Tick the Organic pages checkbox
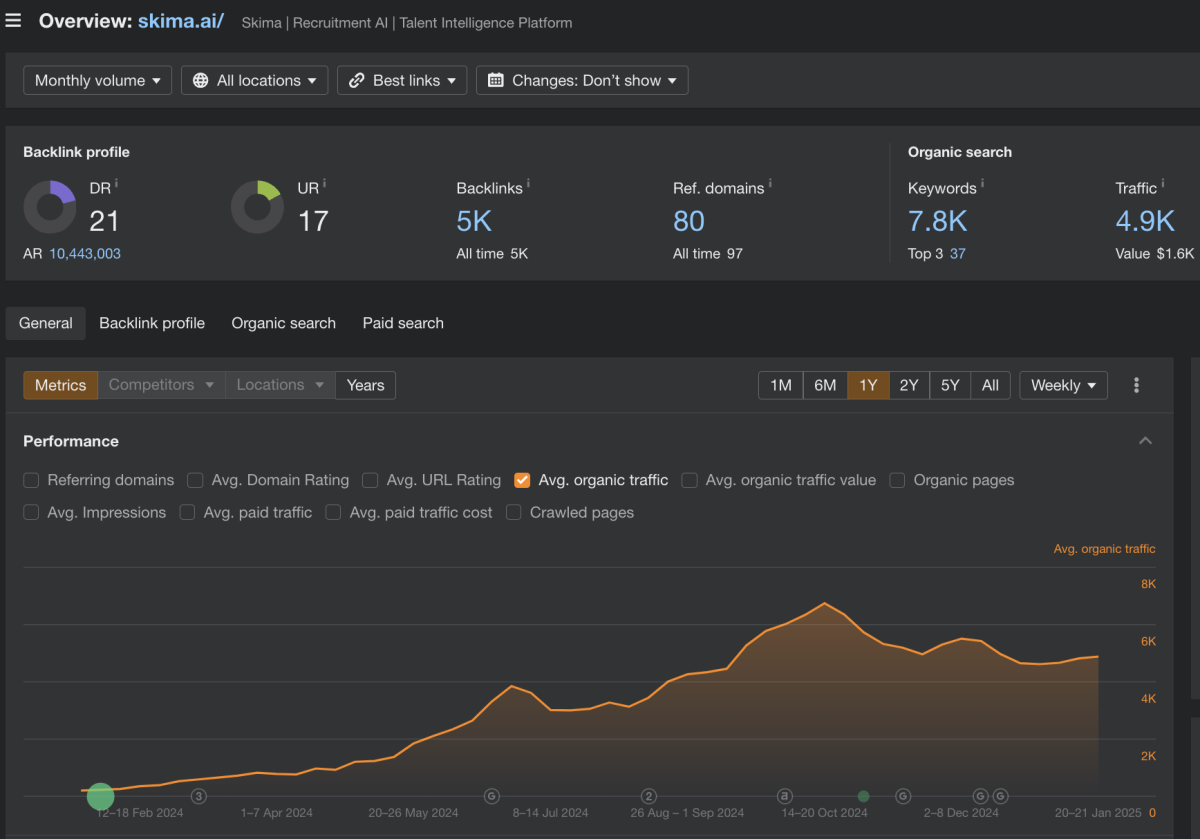This screenshot has width=1200, height=839. (x=897, y=480)
